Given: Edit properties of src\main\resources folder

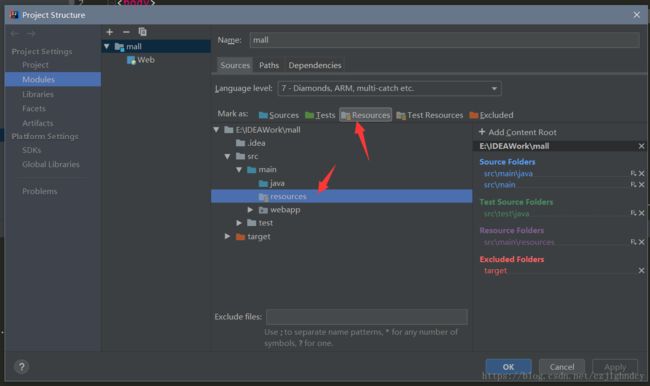Looking at the screenshot, I should click(x=633, y=242).
